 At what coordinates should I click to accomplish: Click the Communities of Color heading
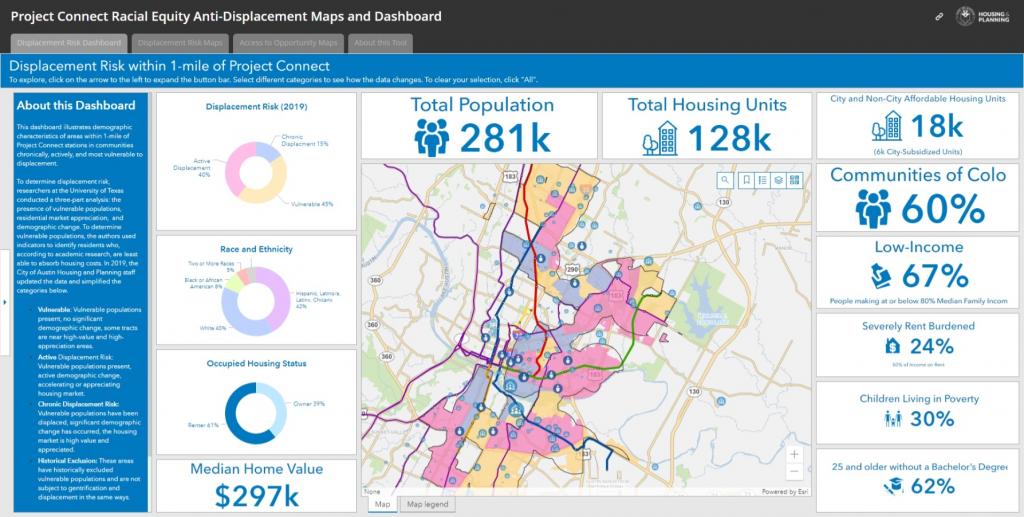point(918,175)
